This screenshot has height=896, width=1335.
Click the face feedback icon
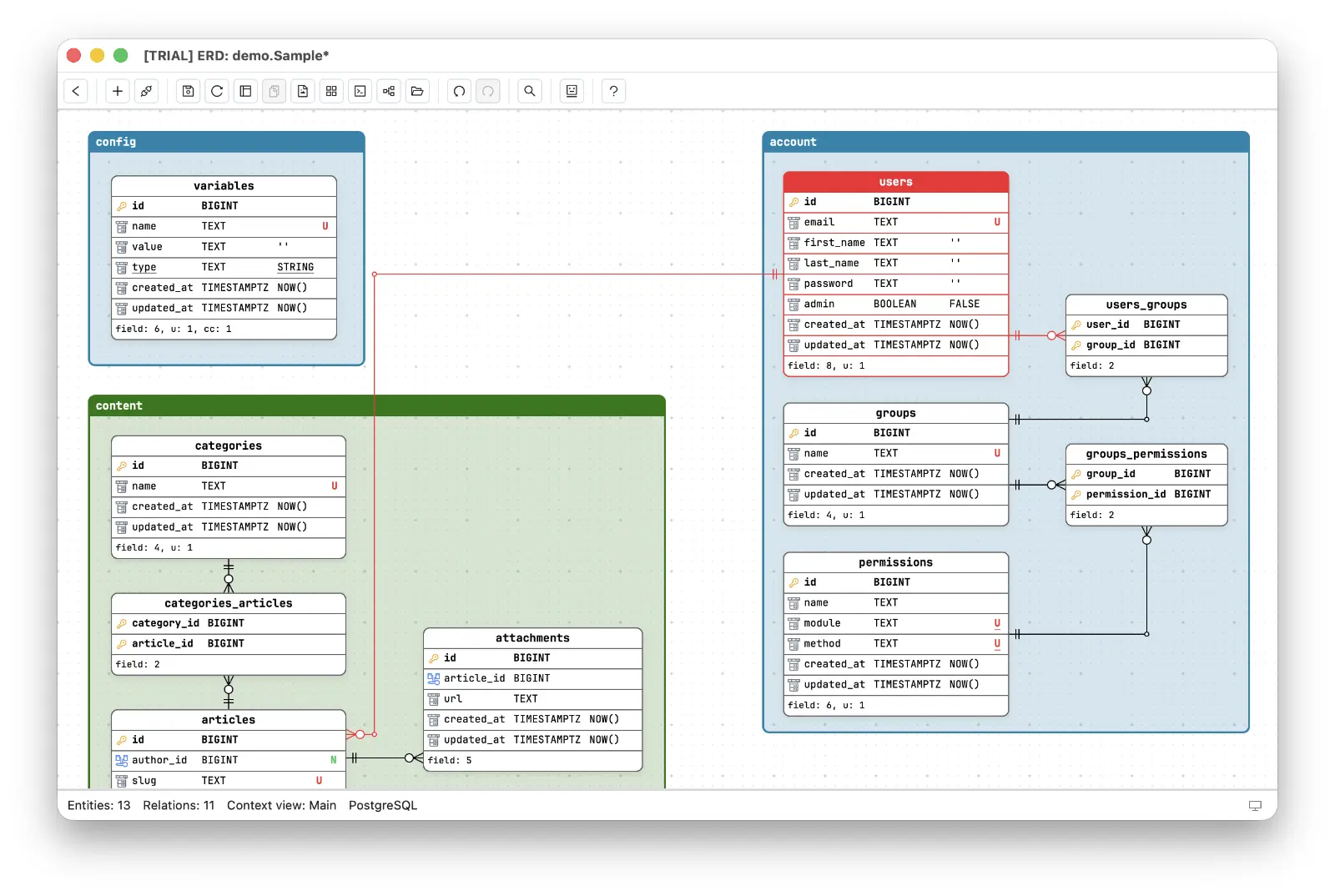point(572,91)
